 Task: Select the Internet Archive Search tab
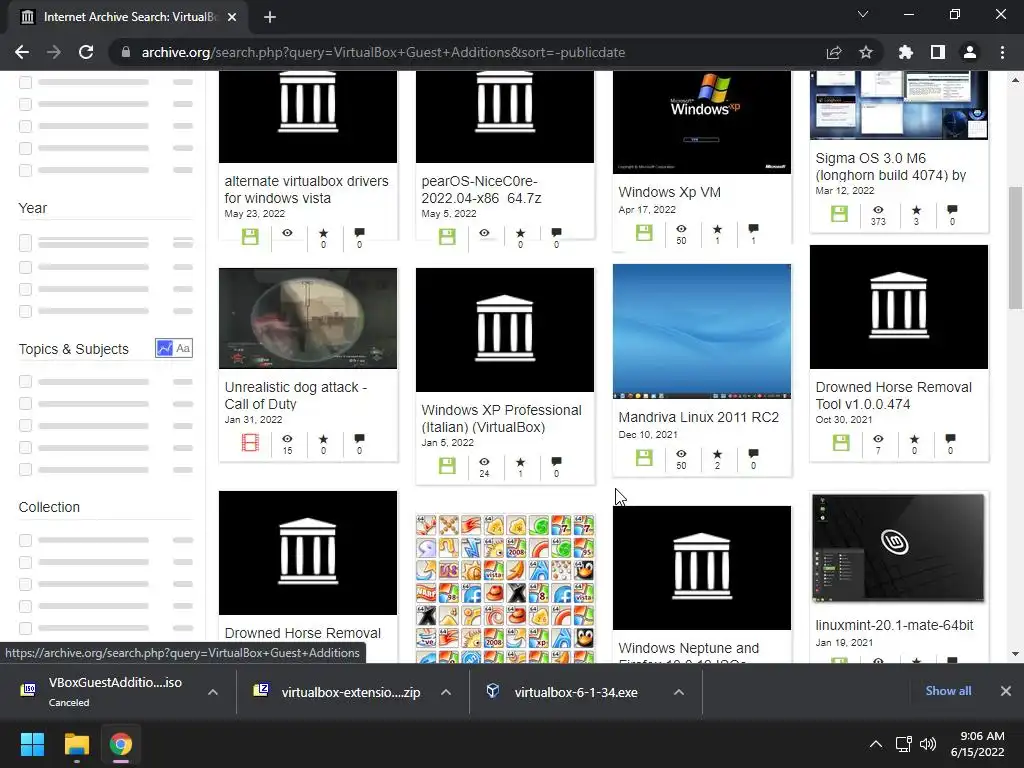coord(127,17)
